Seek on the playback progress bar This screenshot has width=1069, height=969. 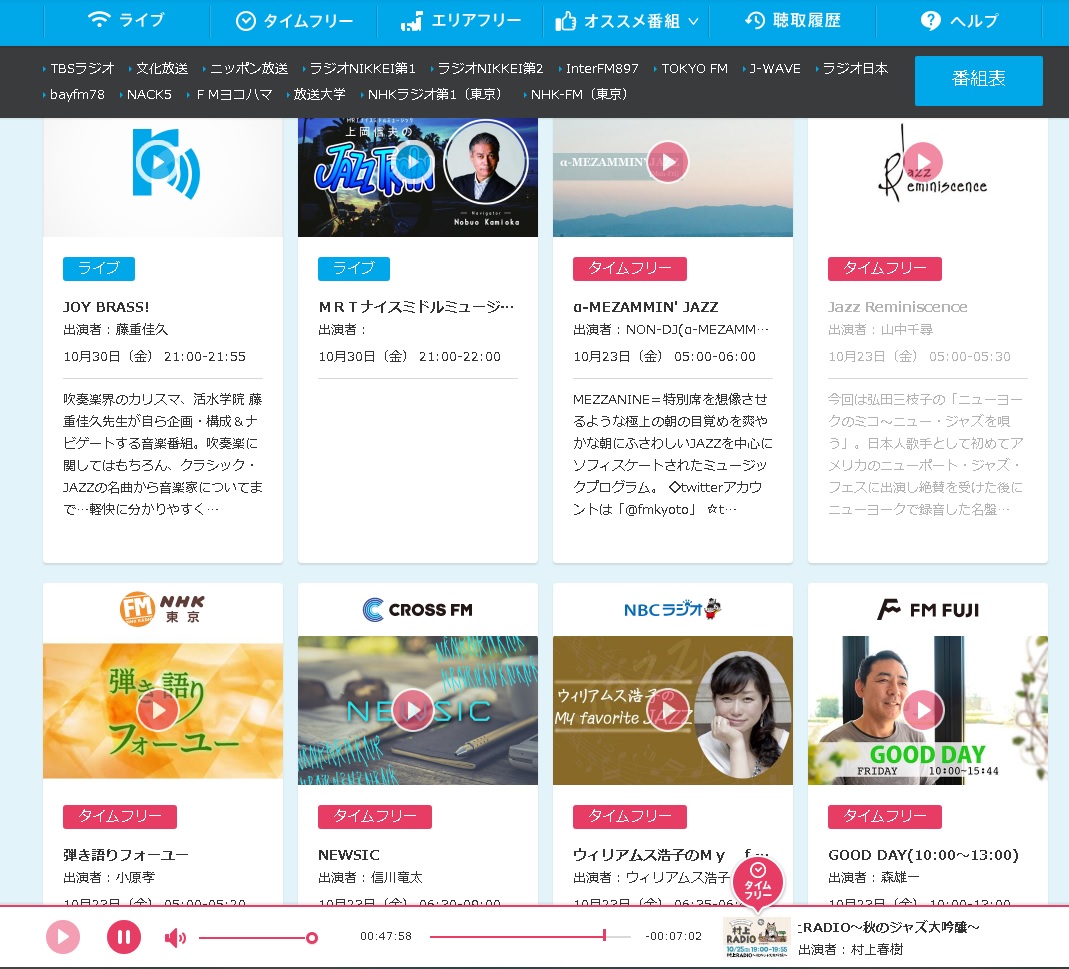pyautogui.click(x=530, y=937)
